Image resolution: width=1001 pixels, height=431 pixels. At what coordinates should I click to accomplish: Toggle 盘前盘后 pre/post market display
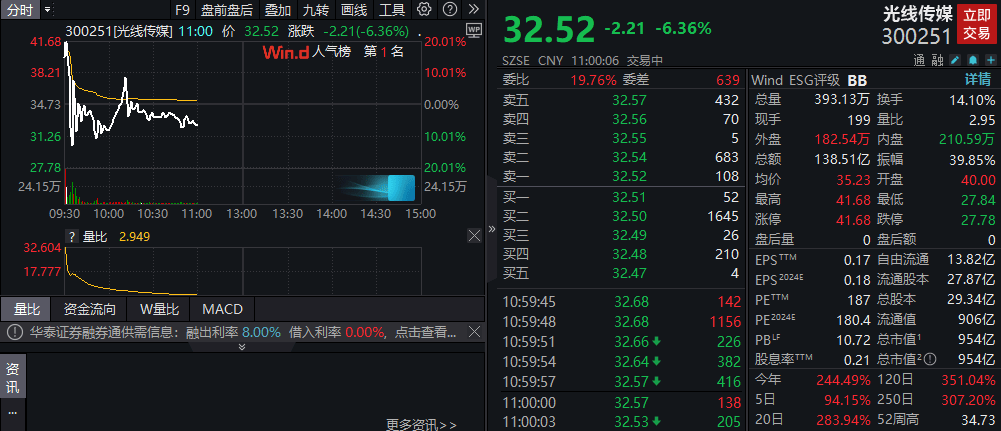click(227, 10)
